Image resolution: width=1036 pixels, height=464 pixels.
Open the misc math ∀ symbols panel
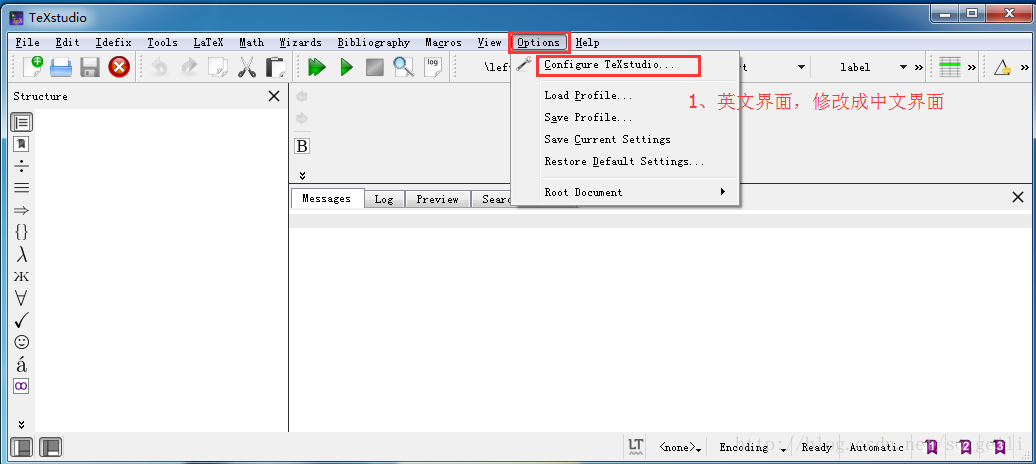[x=22, y=298]
